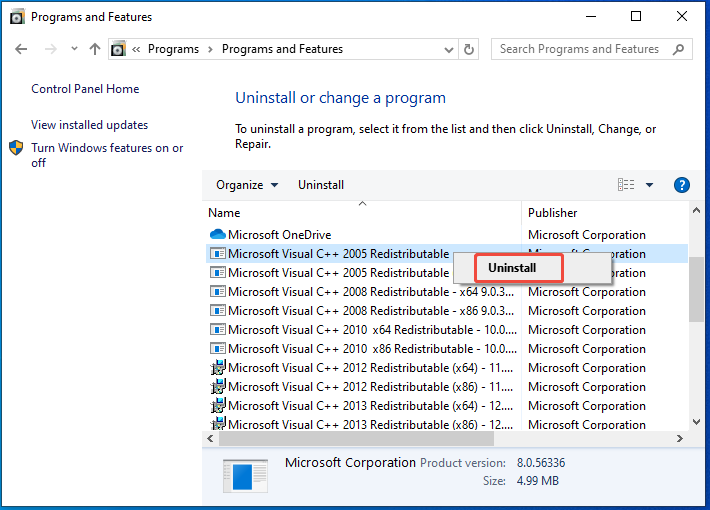
Task: Click product version 8.0.56336 value
Action: coord(541,463)
